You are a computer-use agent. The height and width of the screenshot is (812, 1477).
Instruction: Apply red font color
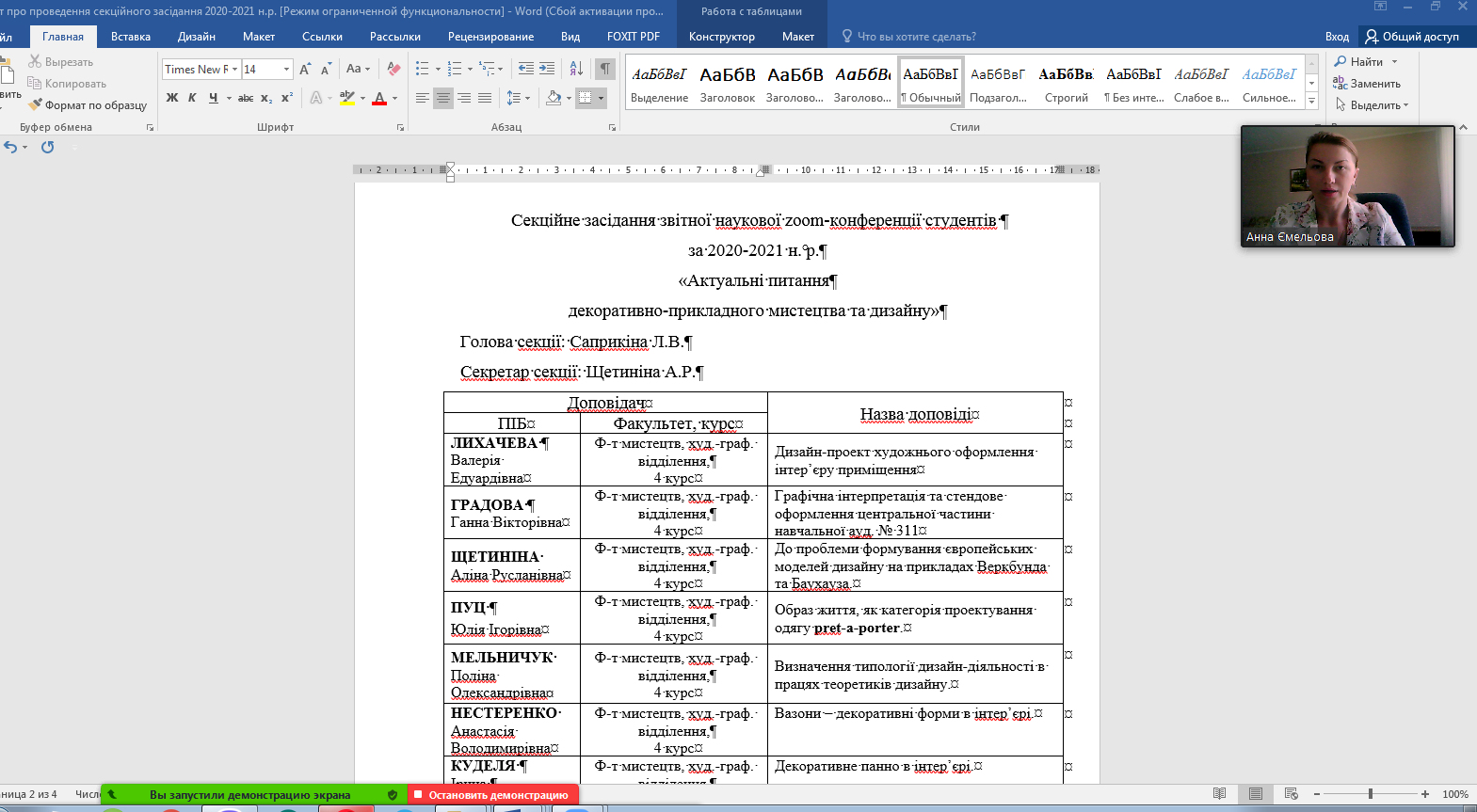click(379, 97)
